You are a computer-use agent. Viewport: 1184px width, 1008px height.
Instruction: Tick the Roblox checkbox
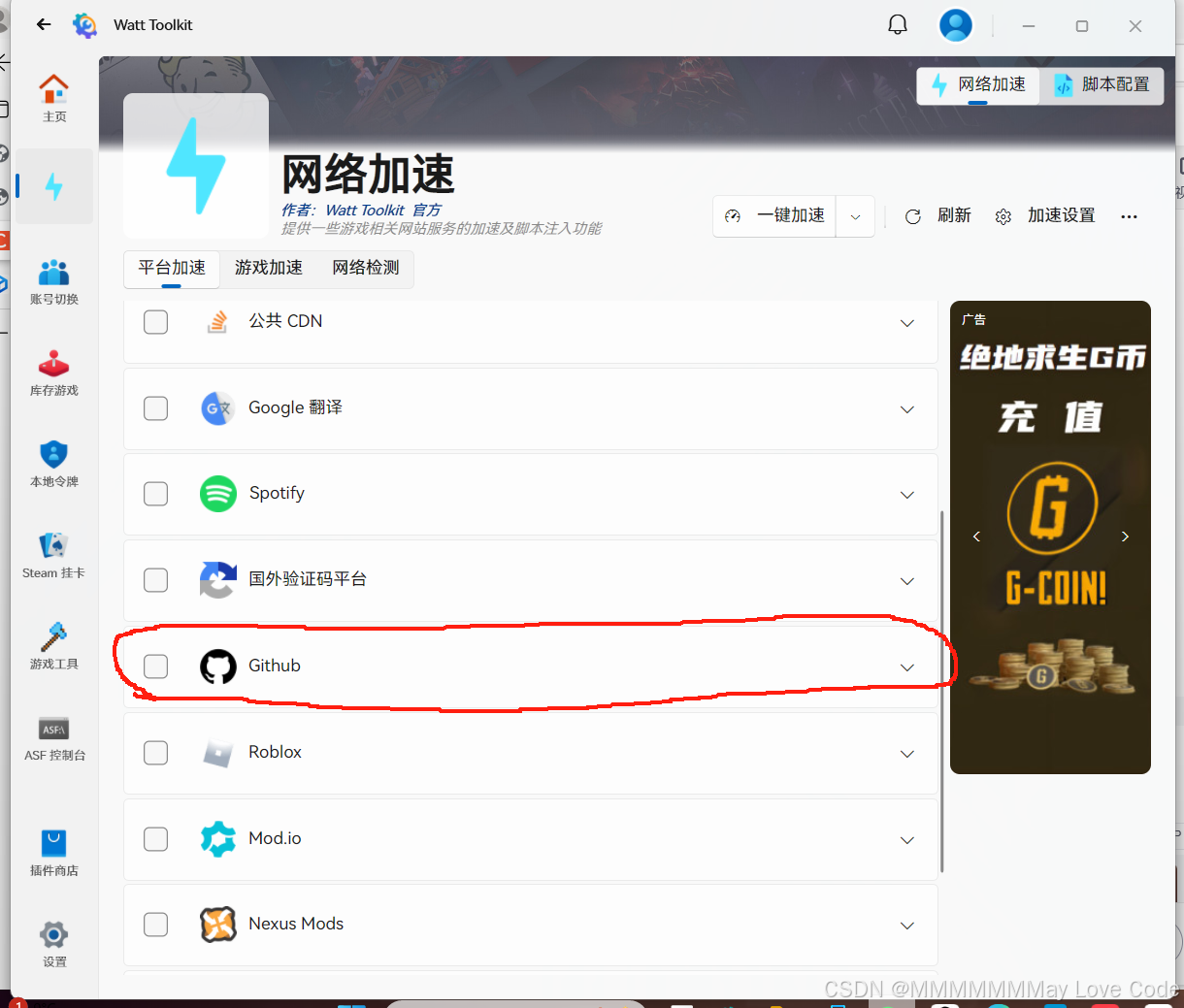point(155,753)
